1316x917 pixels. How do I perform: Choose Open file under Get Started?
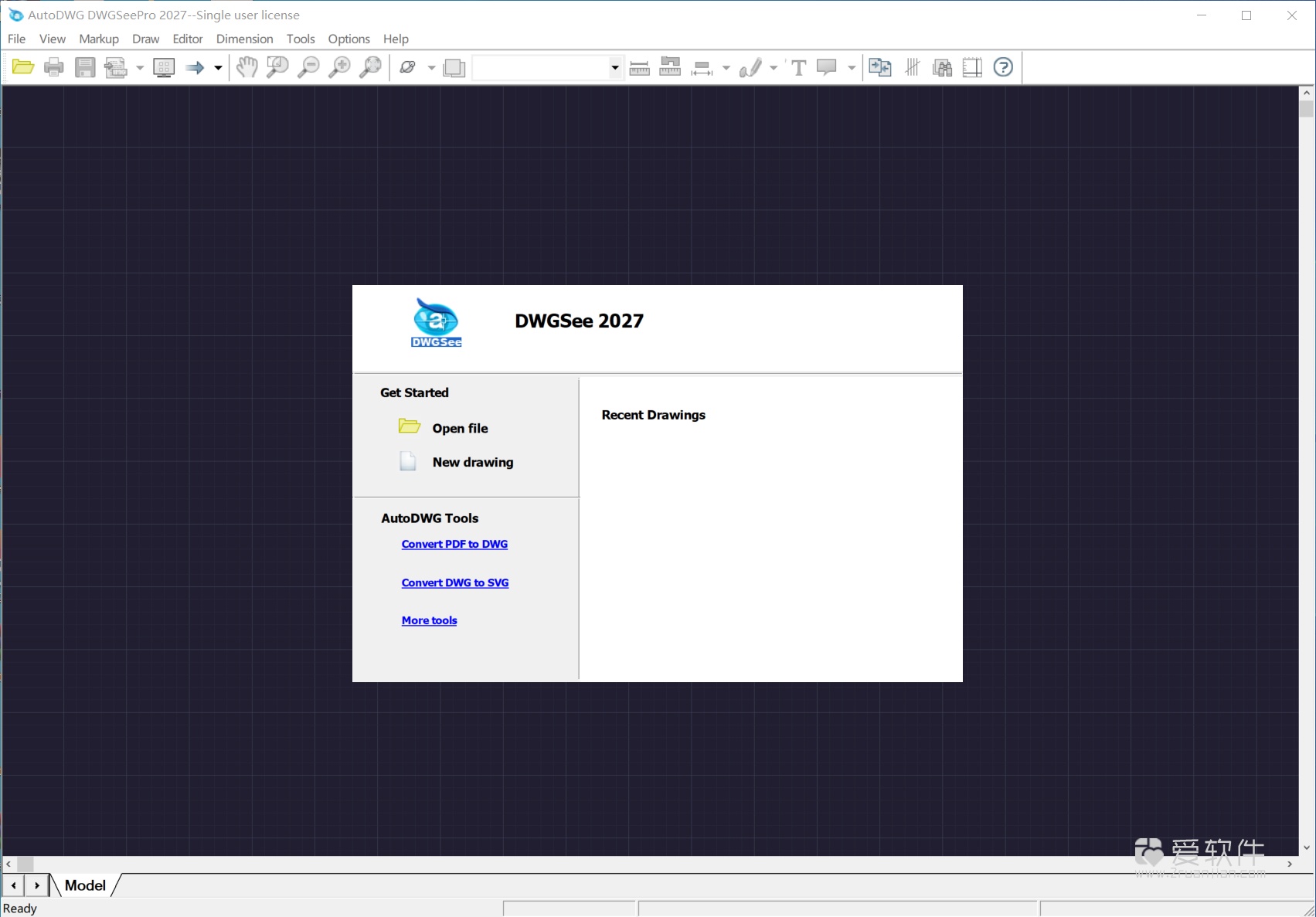point(461,427)
